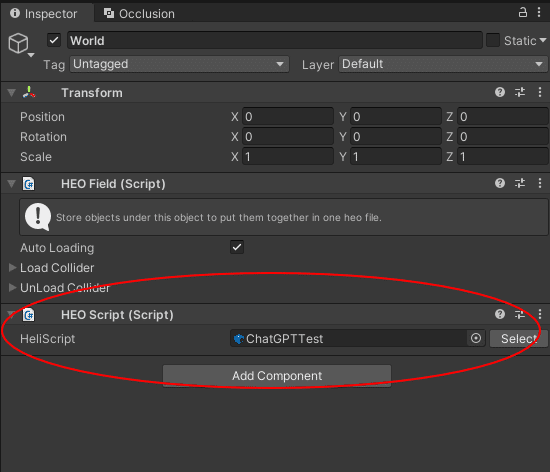Open object picker circle for HeliScript
Viewport: 550px width, 472px height.
(x=476, y=338)
